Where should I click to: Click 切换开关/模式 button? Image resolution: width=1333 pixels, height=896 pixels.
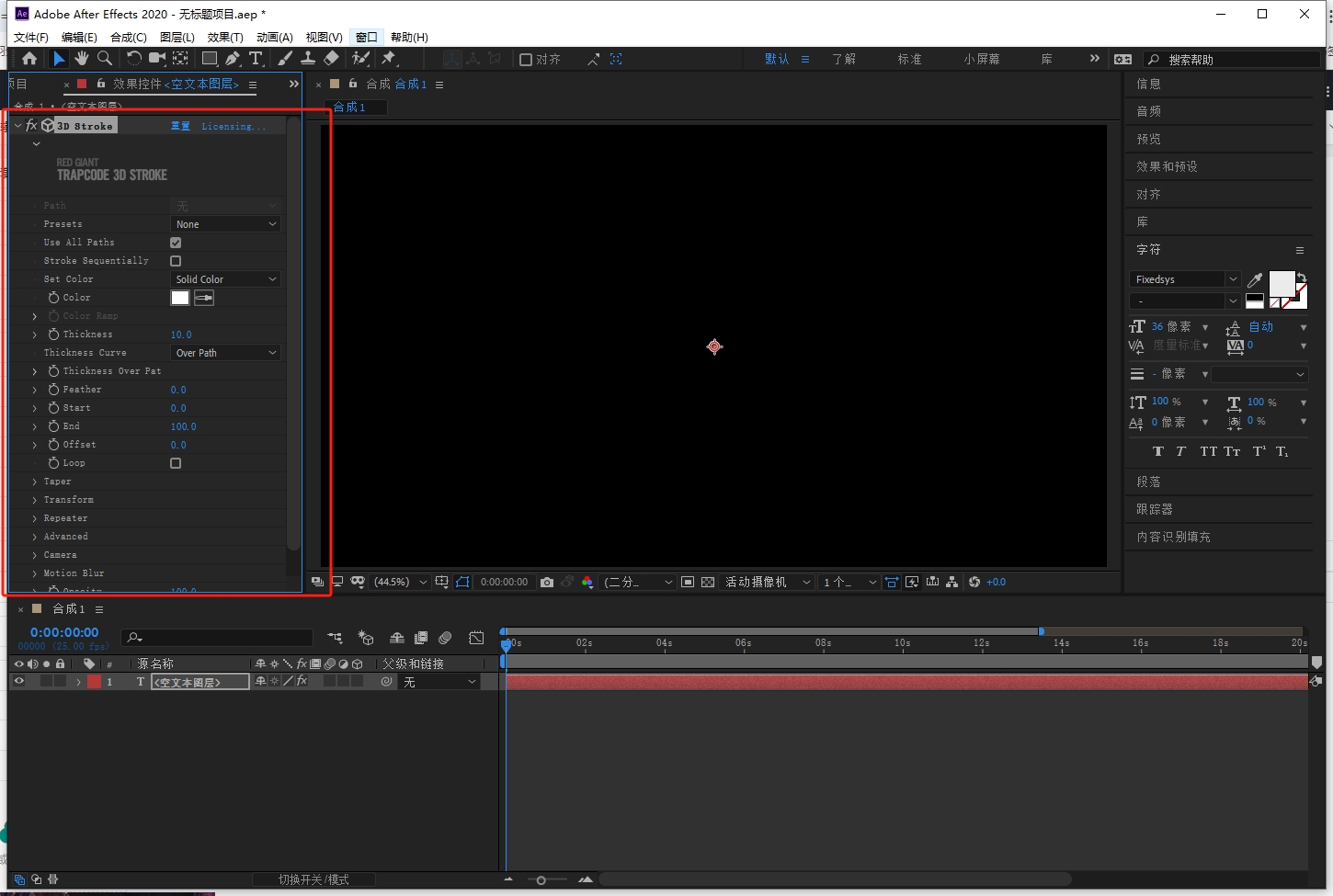[x=313, y=879]
